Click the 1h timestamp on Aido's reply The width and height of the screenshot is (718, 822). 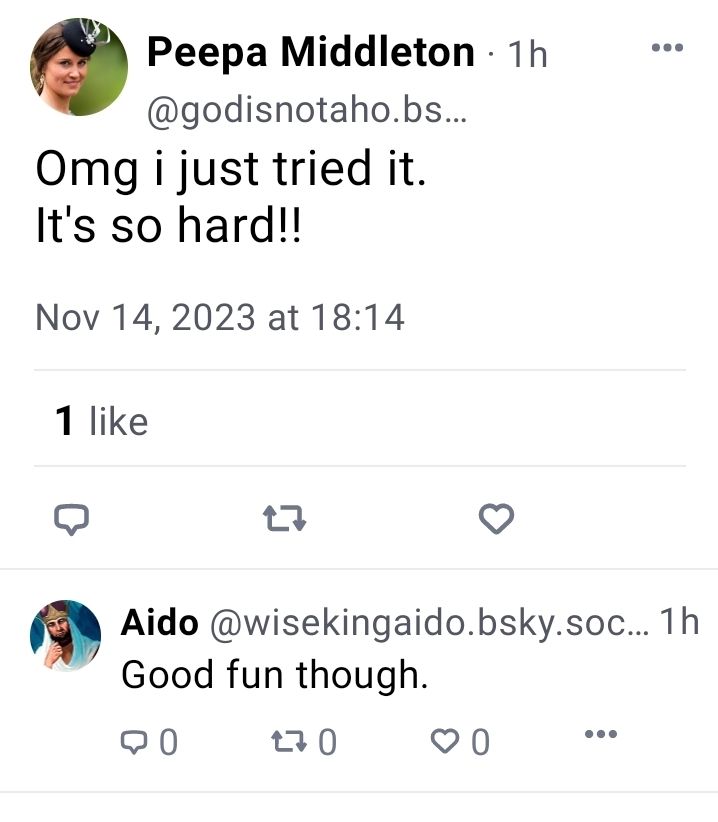pyautogui.click(x=679, y=622)
